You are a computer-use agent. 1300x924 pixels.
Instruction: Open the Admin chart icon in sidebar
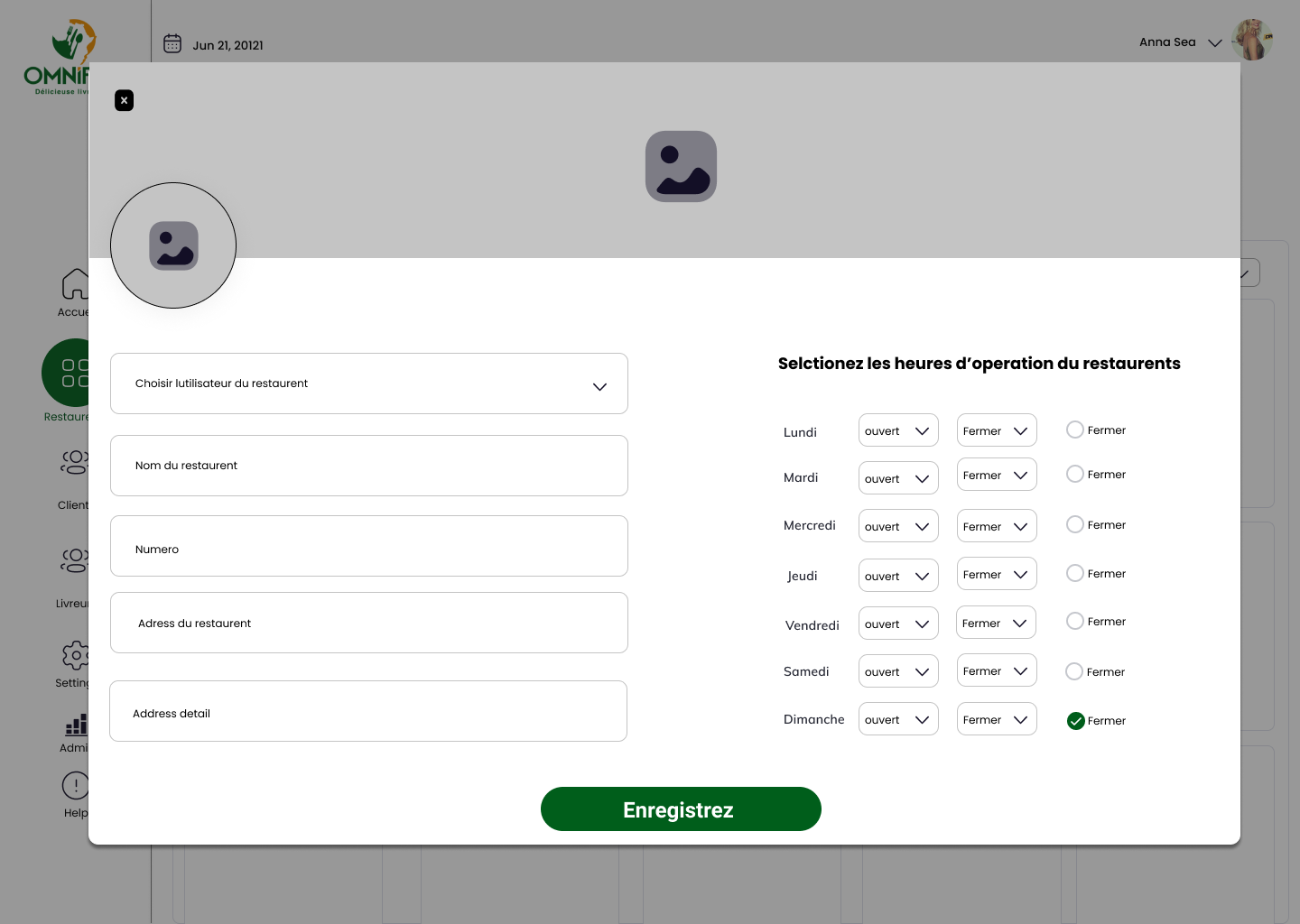tap(76, 725)
